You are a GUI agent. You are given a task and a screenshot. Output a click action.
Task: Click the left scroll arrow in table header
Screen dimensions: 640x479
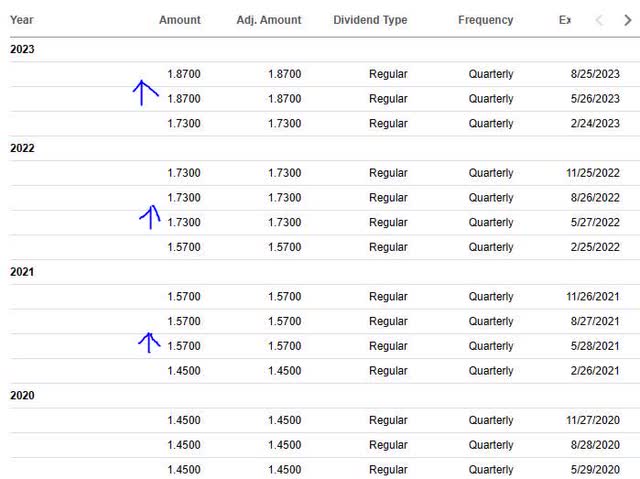[x=600, y=20]
